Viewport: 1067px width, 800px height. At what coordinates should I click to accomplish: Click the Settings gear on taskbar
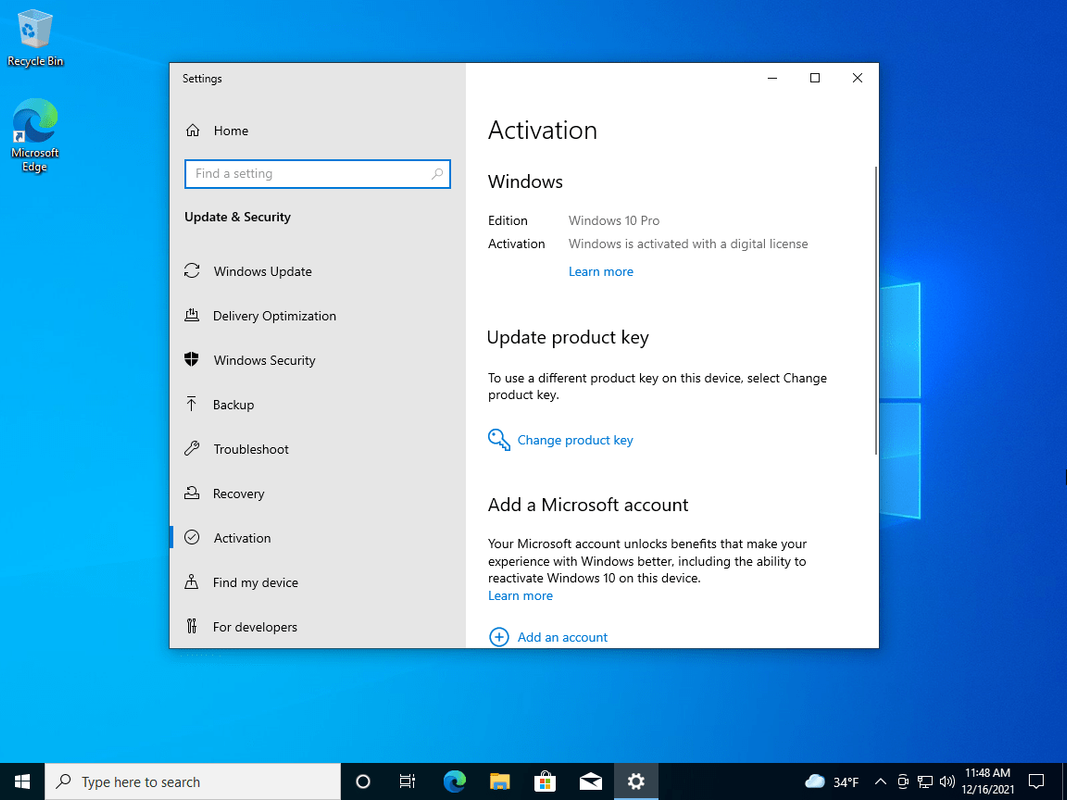point(636,782)
